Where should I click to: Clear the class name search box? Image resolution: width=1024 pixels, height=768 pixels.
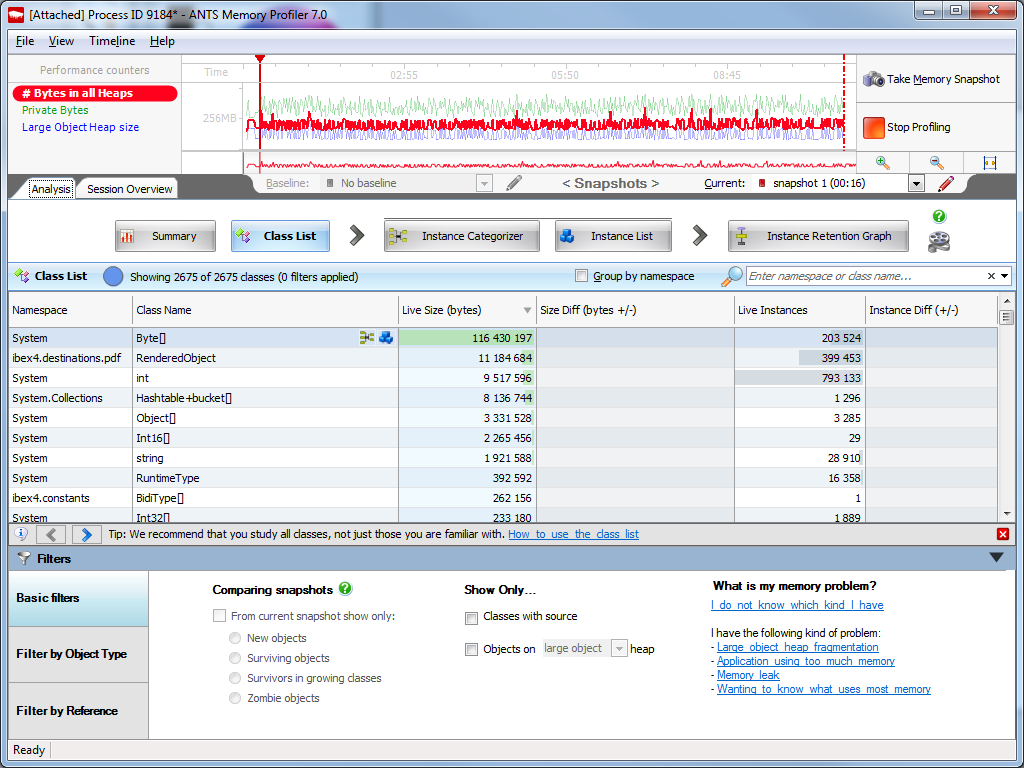pos(991,276)
